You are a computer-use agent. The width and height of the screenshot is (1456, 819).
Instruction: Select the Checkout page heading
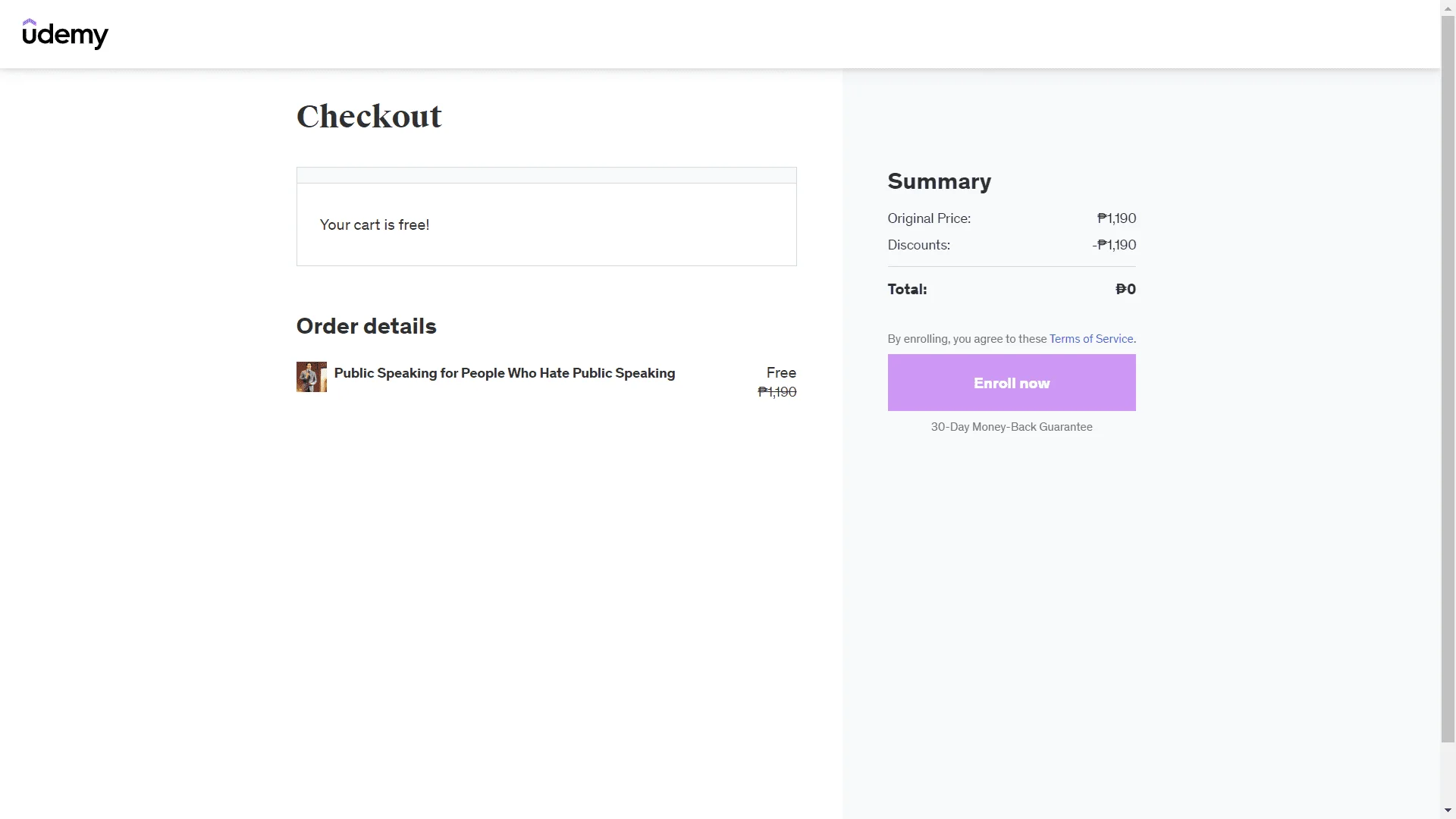[369, 117]
